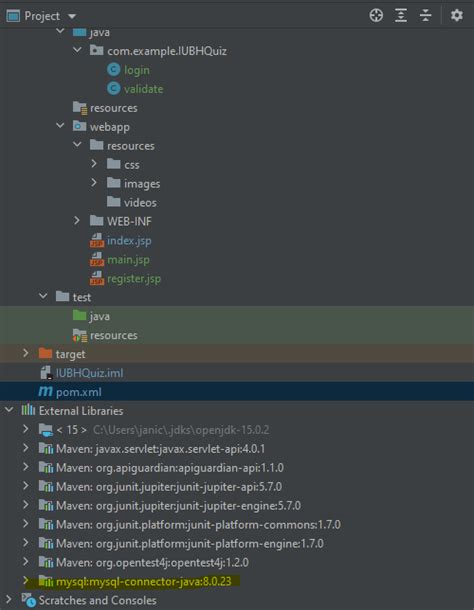
Task: Select the pom.xml file
Action: (x=79, y=392)
